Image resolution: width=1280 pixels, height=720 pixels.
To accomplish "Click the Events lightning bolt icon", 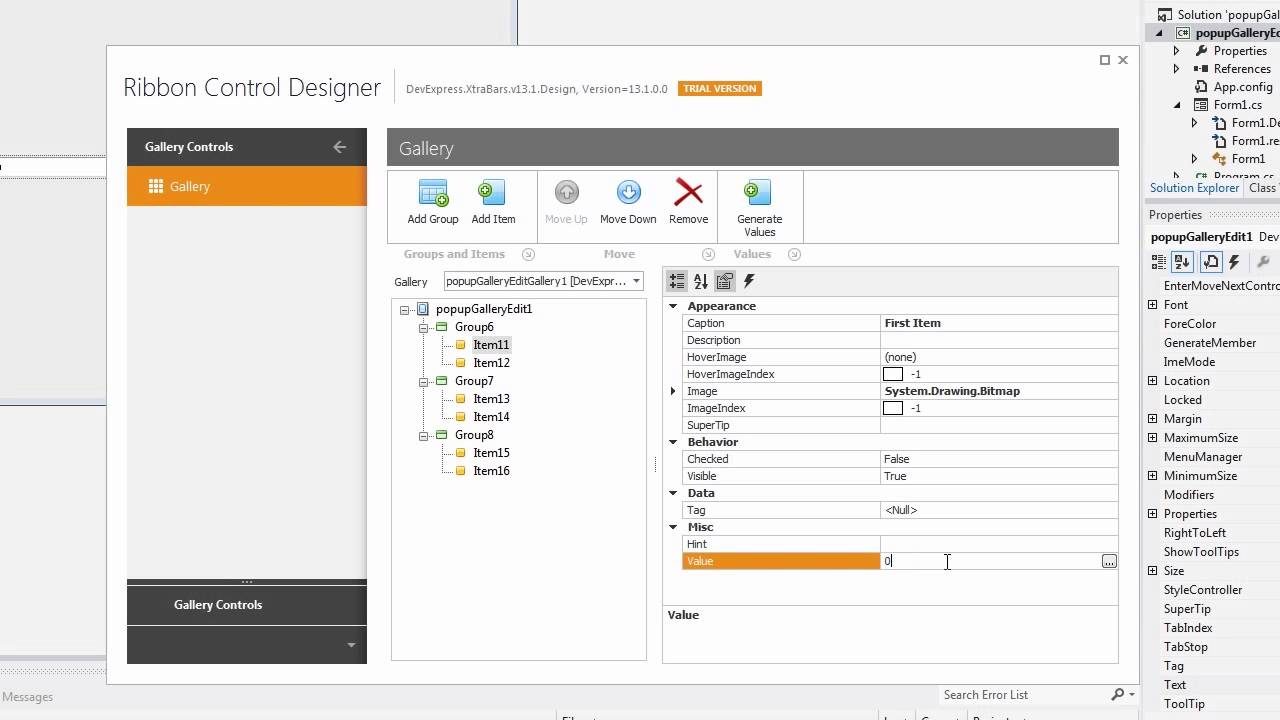I will coord(748,281).
